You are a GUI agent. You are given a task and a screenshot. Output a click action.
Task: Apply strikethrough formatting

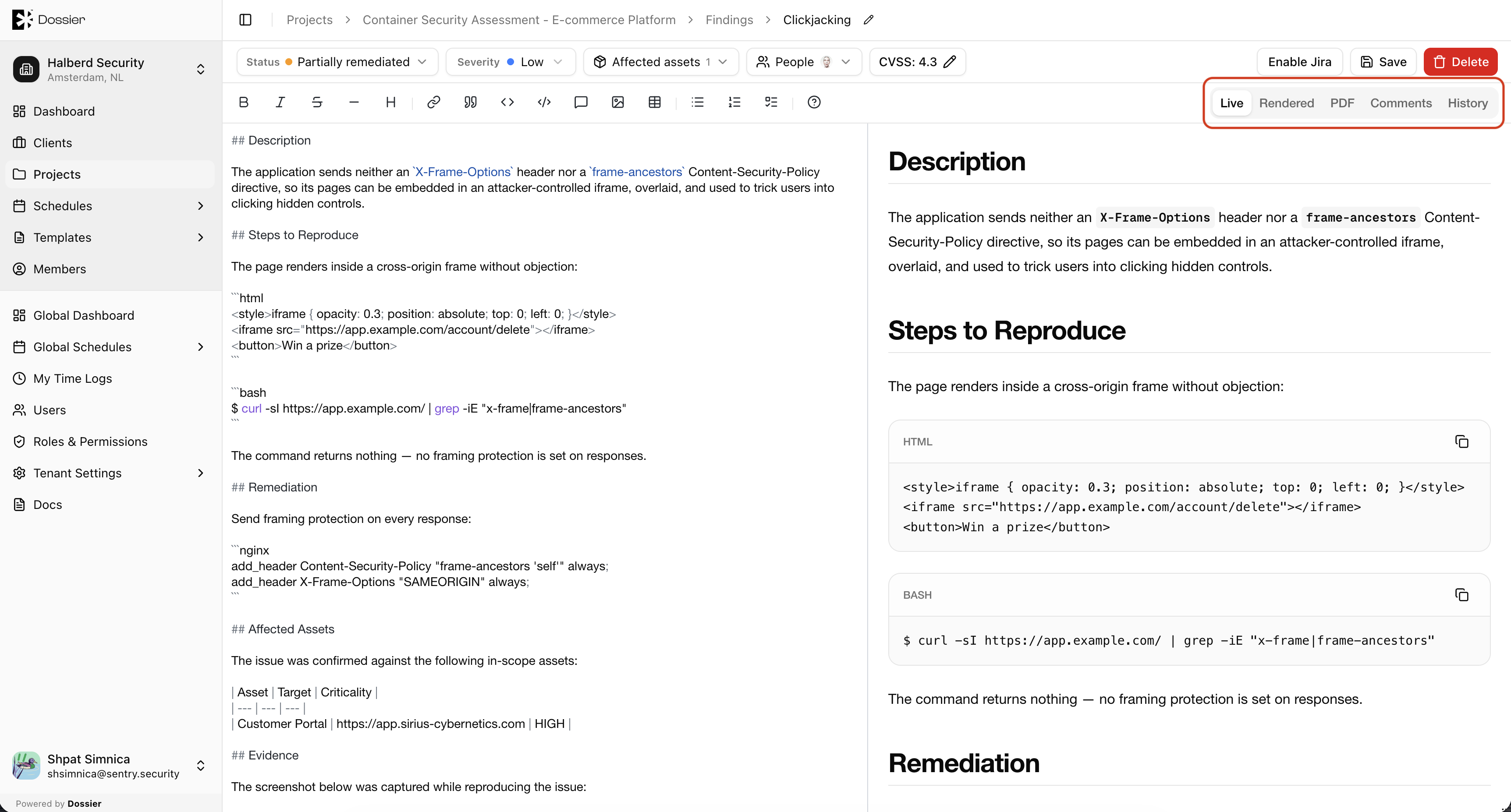pyautogui.click(x=317, y=102)
